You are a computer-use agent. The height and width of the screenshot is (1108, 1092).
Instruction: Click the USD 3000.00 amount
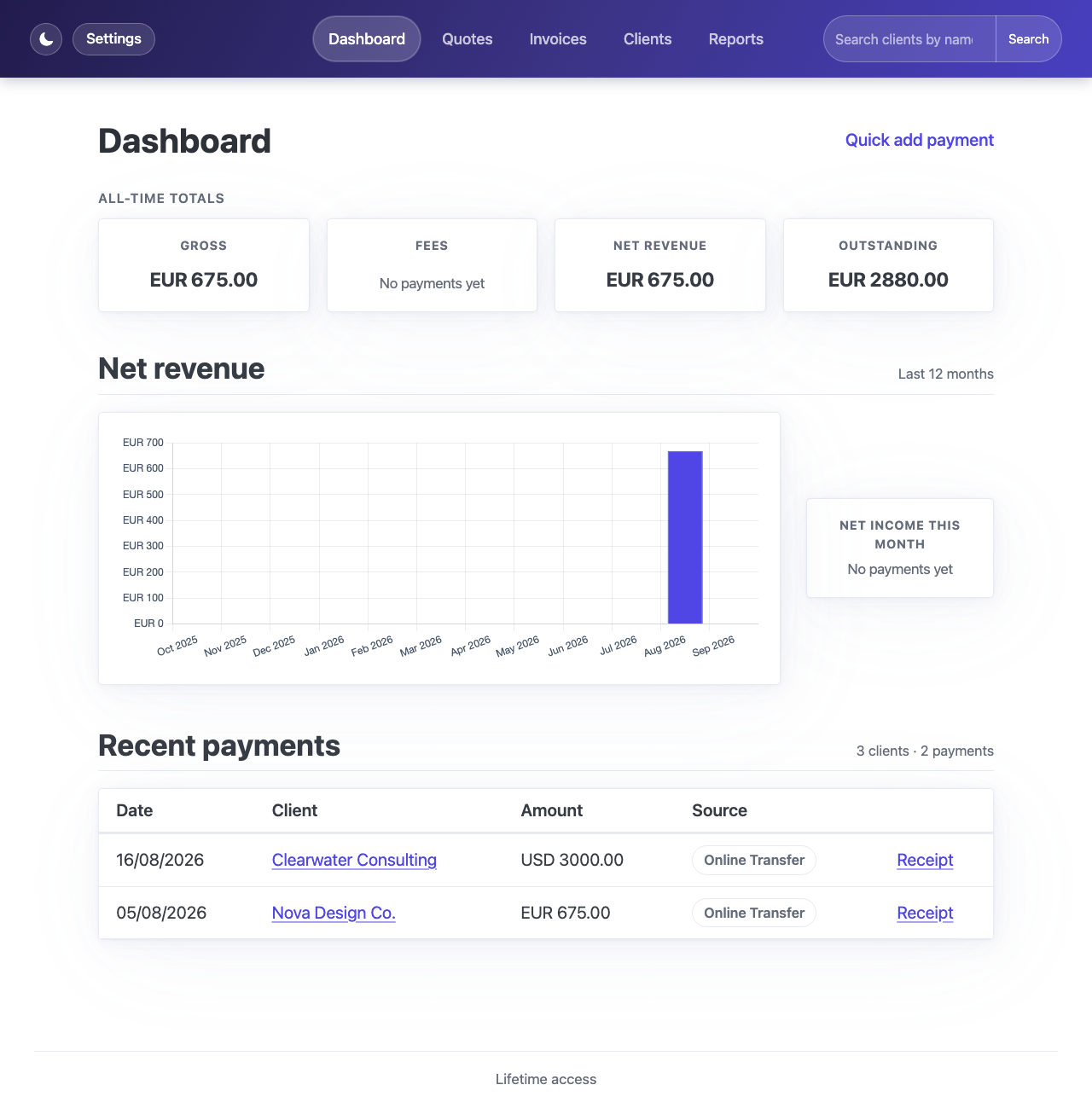tap(572, 860)
